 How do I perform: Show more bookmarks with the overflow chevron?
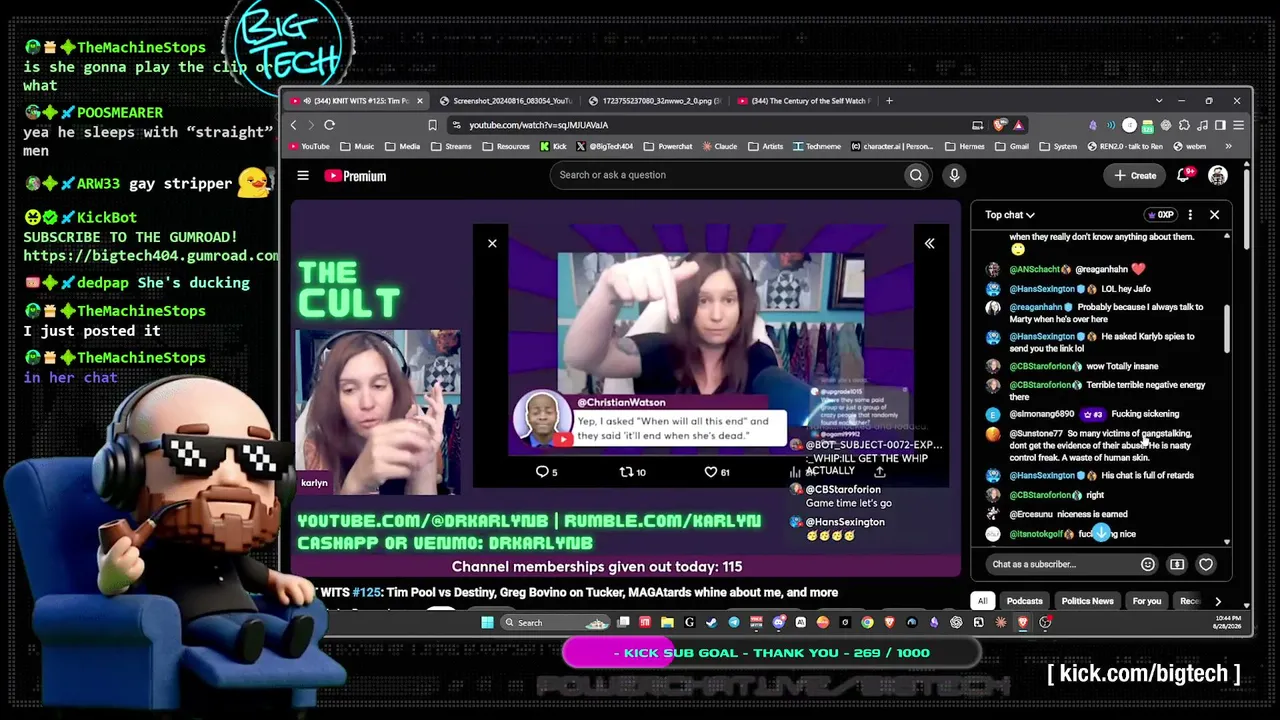[1229, 146]
